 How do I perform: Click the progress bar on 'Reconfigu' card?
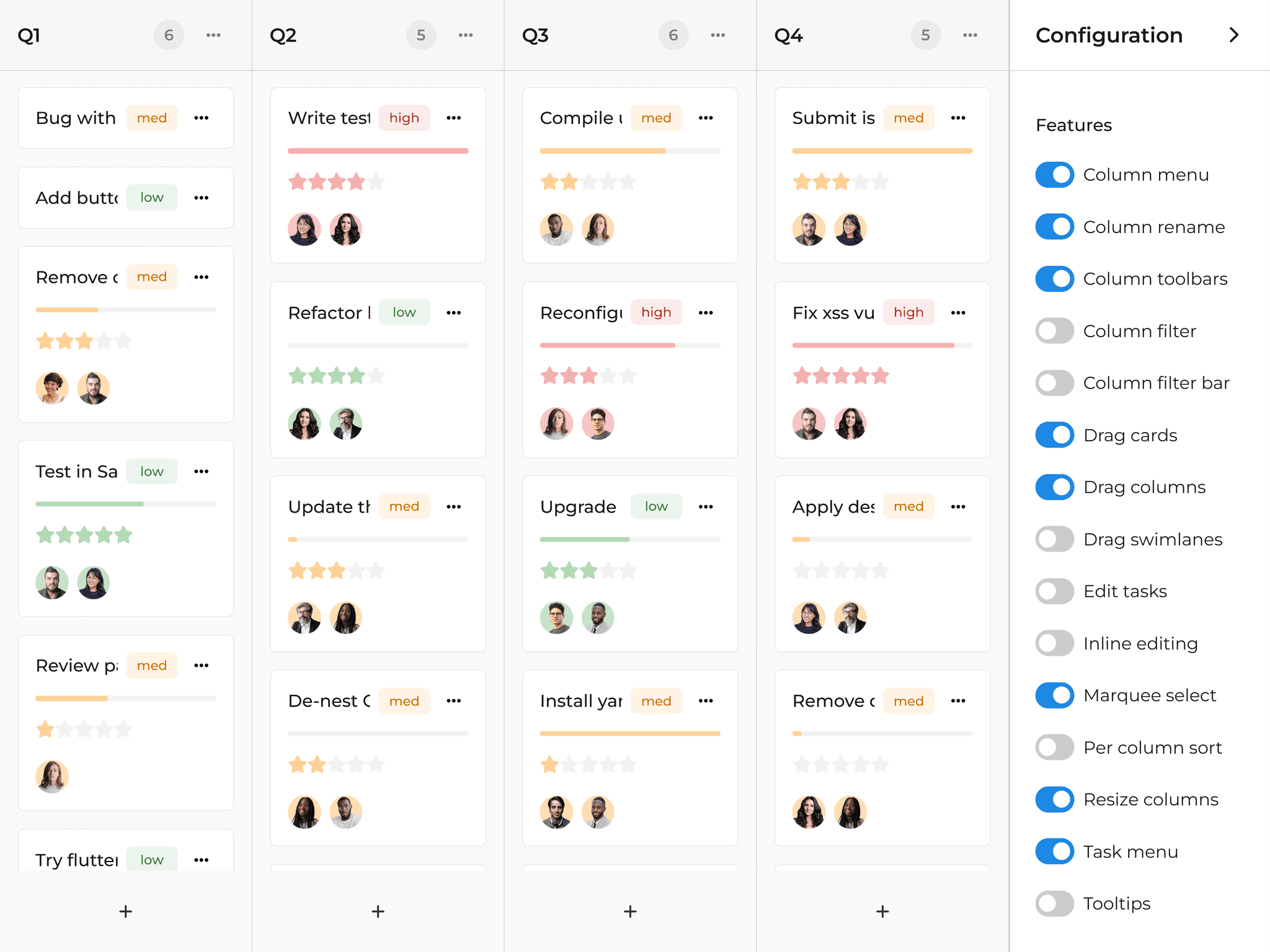click(629, 345)
